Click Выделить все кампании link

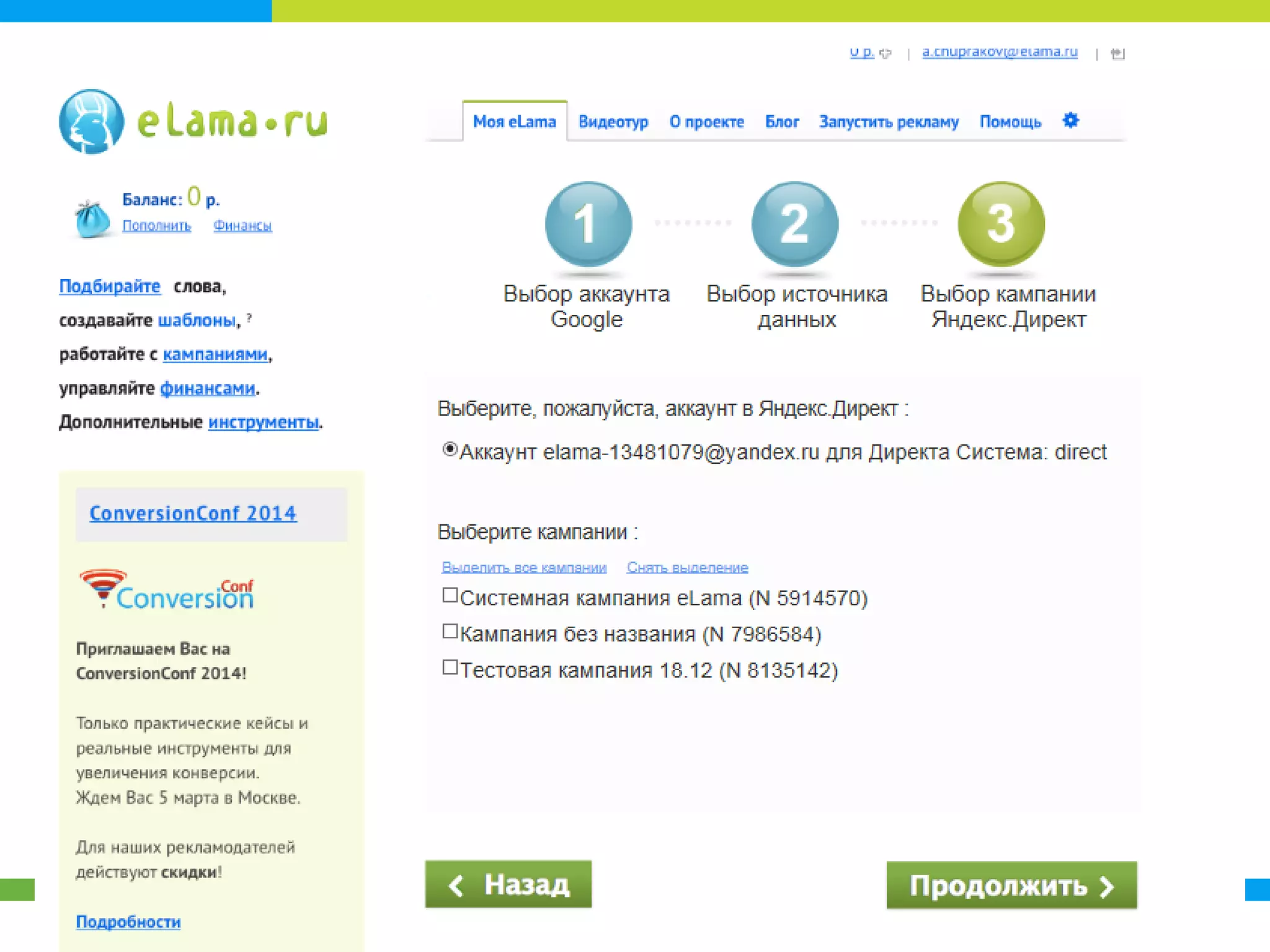(523, 567)
